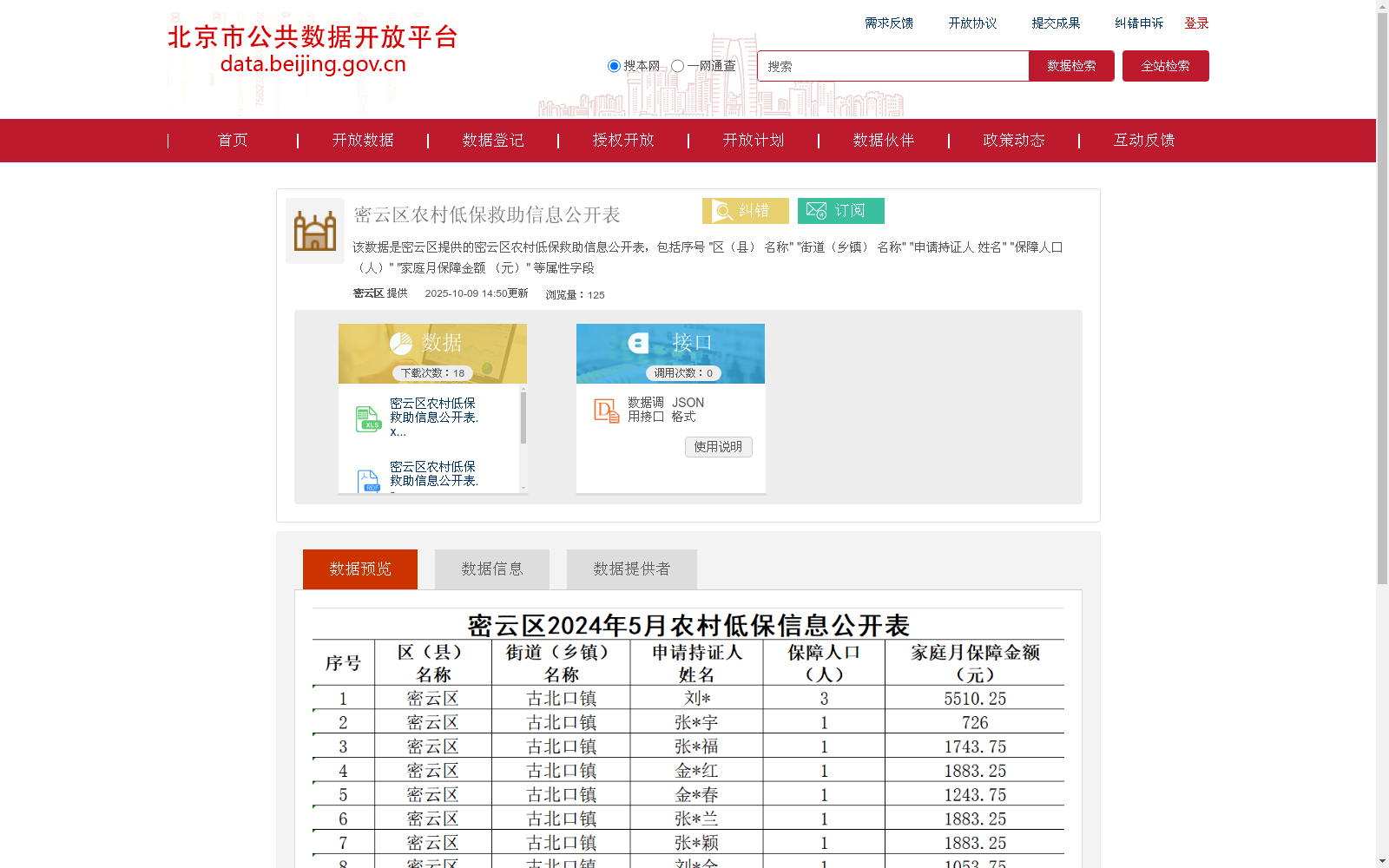Image resolution: width=1389 pixels, height=868 pixels.
Task: Open 数据伙伴 navigation menu item
Action: 884,141
